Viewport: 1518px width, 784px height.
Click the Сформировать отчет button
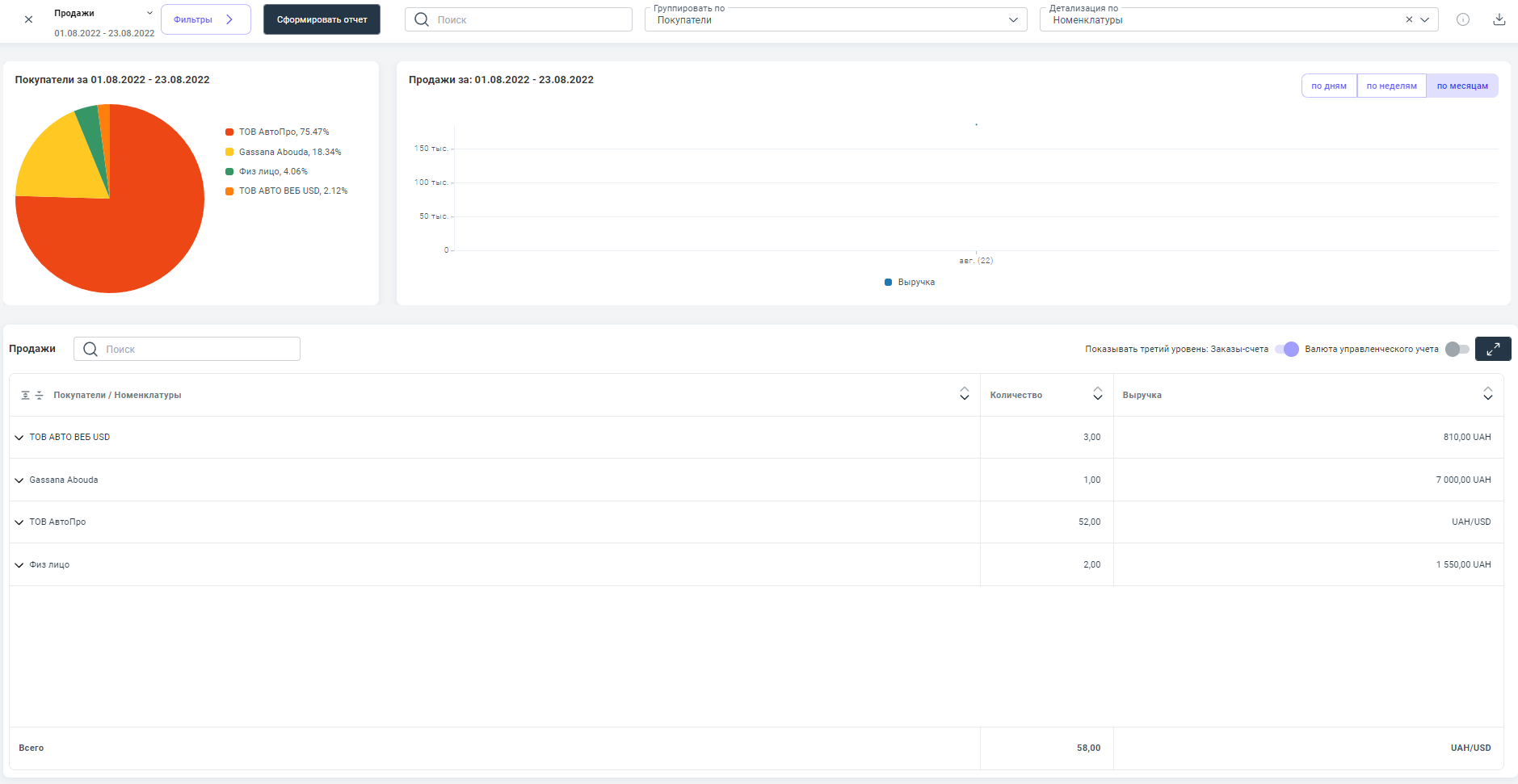click(x=322, y=19)
